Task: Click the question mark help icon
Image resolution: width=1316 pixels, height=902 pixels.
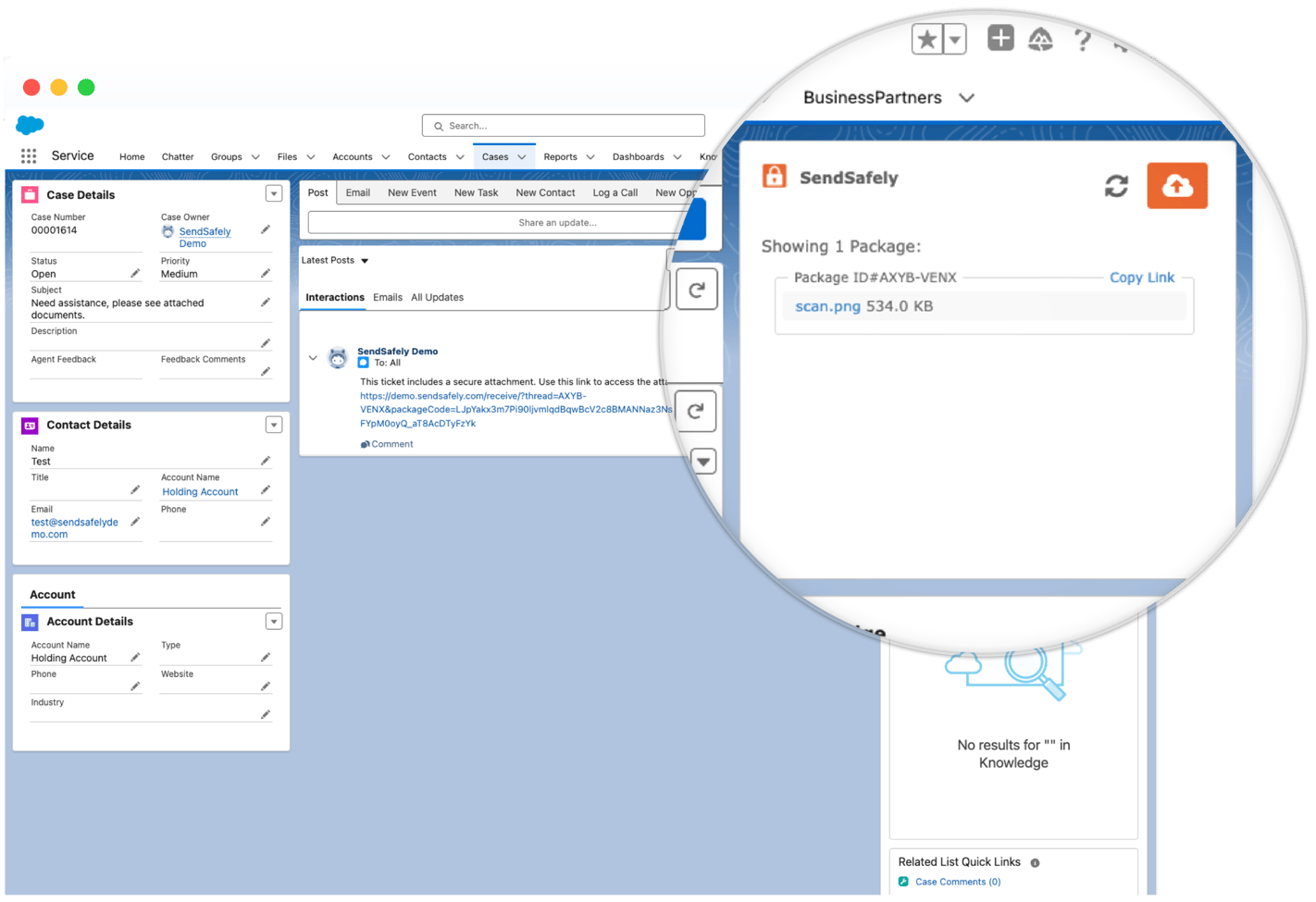Action: click(x=1083, y=39)
